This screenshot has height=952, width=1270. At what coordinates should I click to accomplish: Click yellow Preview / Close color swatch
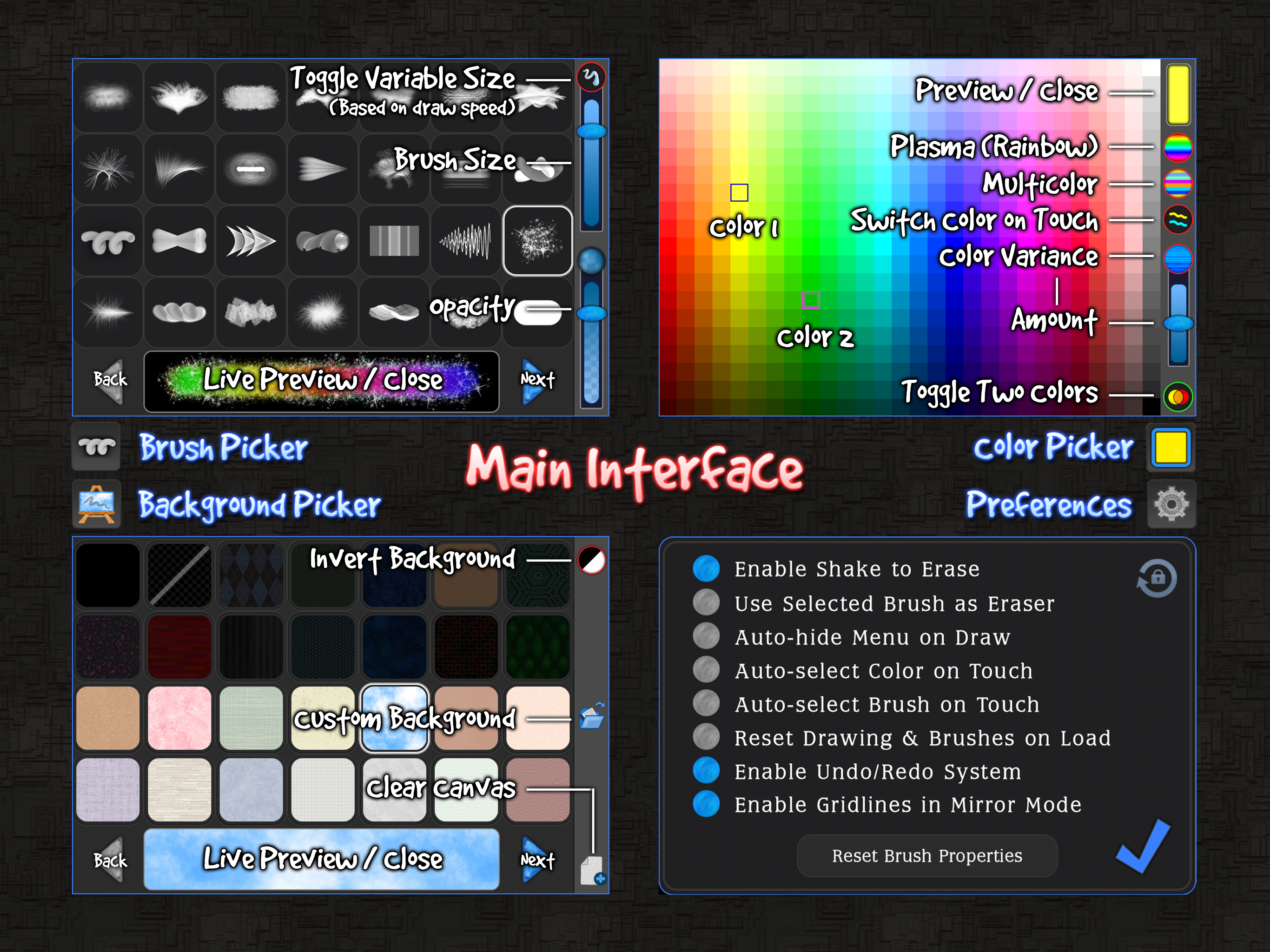1177,95
